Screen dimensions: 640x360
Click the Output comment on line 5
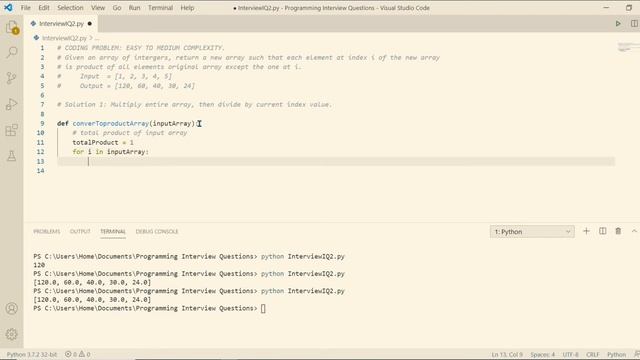[126, 86]
